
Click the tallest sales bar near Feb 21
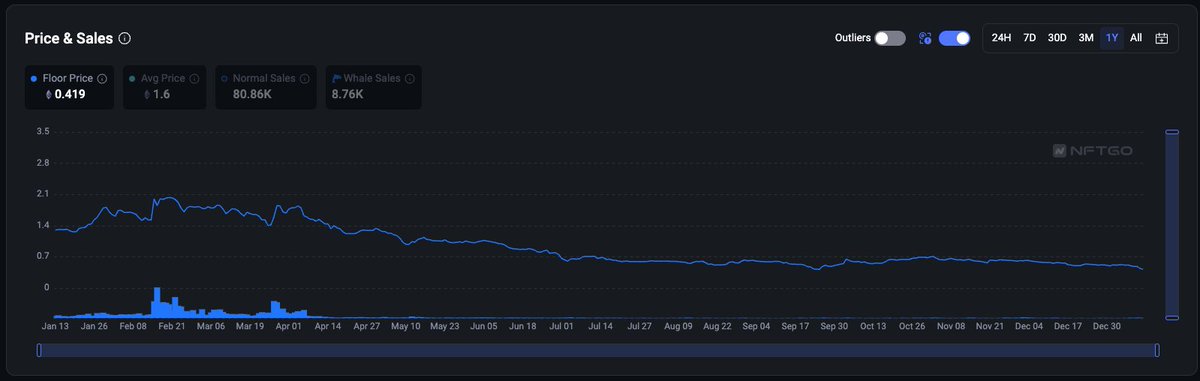pos(157,302)
